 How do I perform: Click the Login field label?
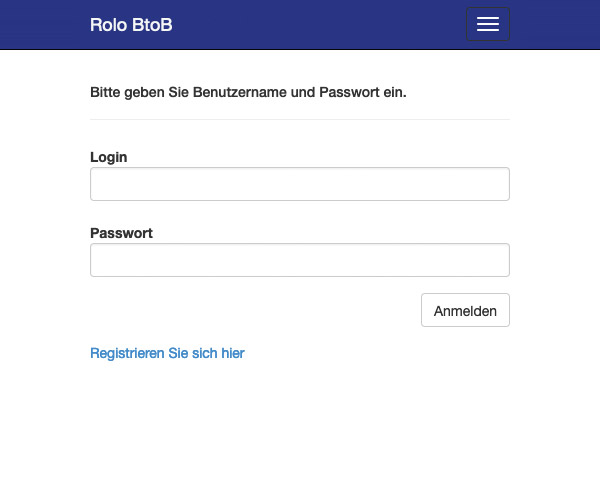tap(109, 157)
